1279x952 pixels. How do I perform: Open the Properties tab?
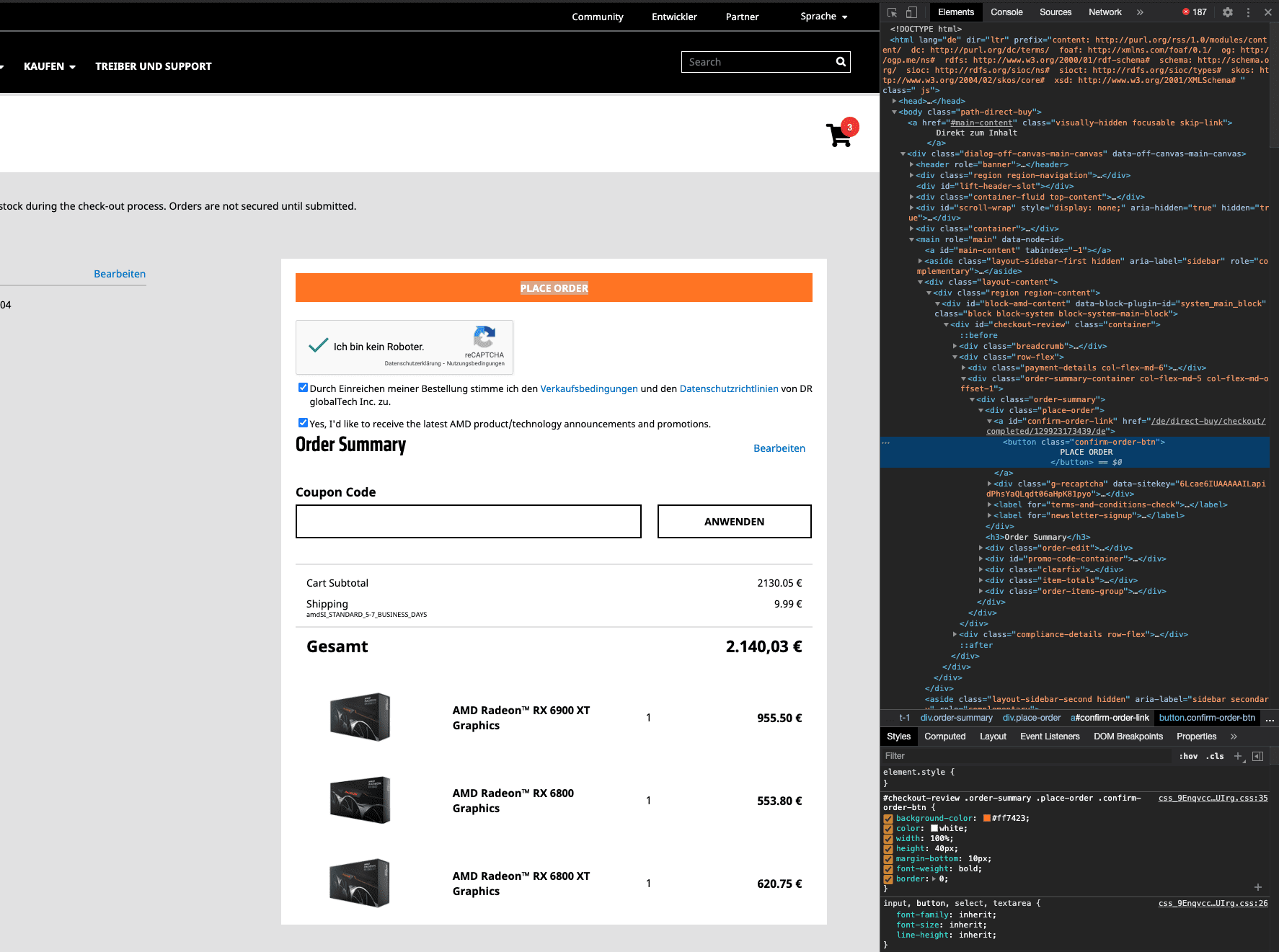coord(1196,737)
